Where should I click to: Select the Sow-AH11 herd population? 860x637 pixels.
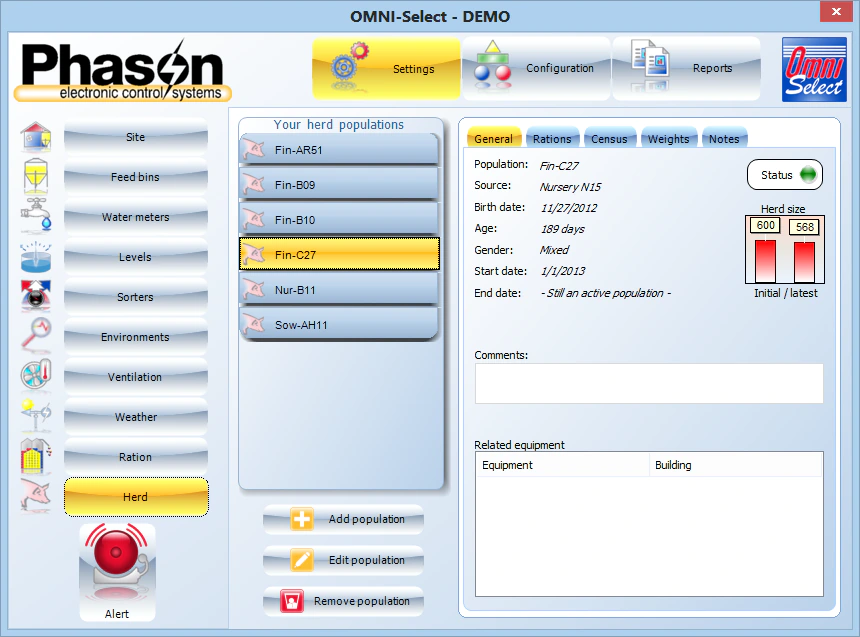click(339, 325)
